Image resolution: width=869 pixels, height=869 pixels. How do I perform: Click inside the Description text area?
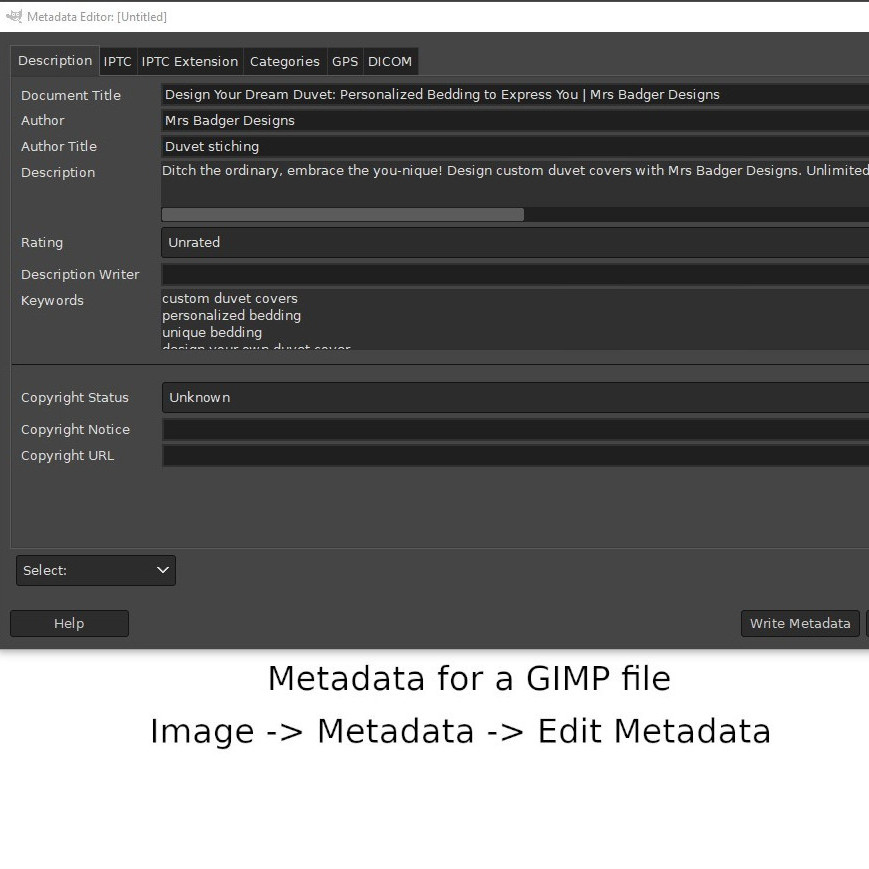(x=515, y=183)
